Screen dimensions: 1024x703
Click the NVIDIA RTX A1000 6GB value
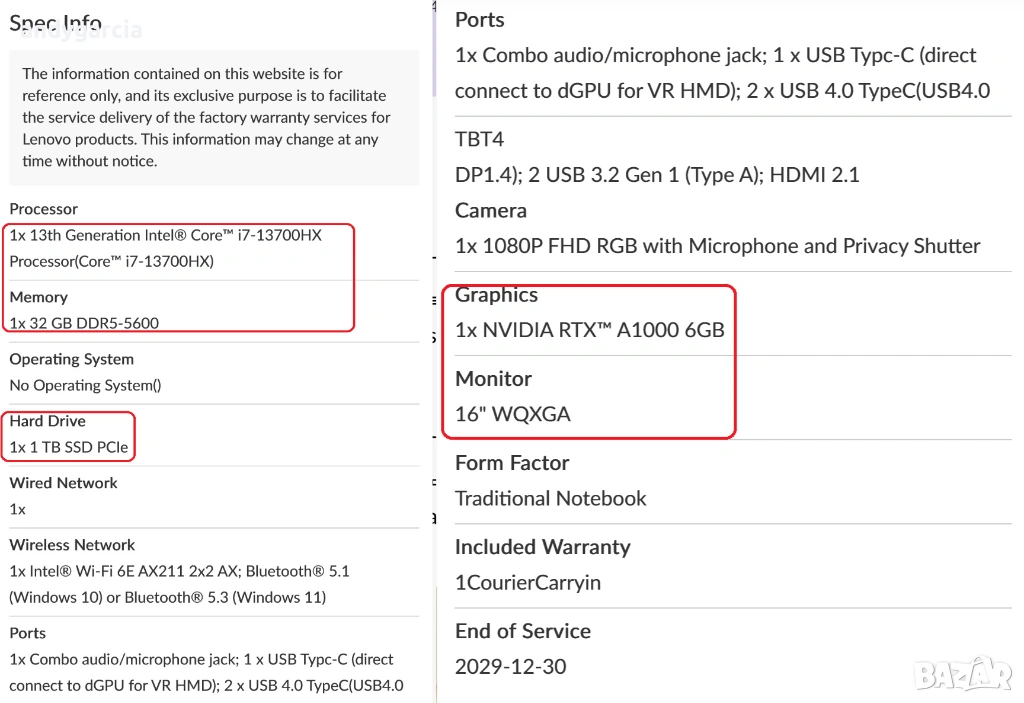(589, 330)
